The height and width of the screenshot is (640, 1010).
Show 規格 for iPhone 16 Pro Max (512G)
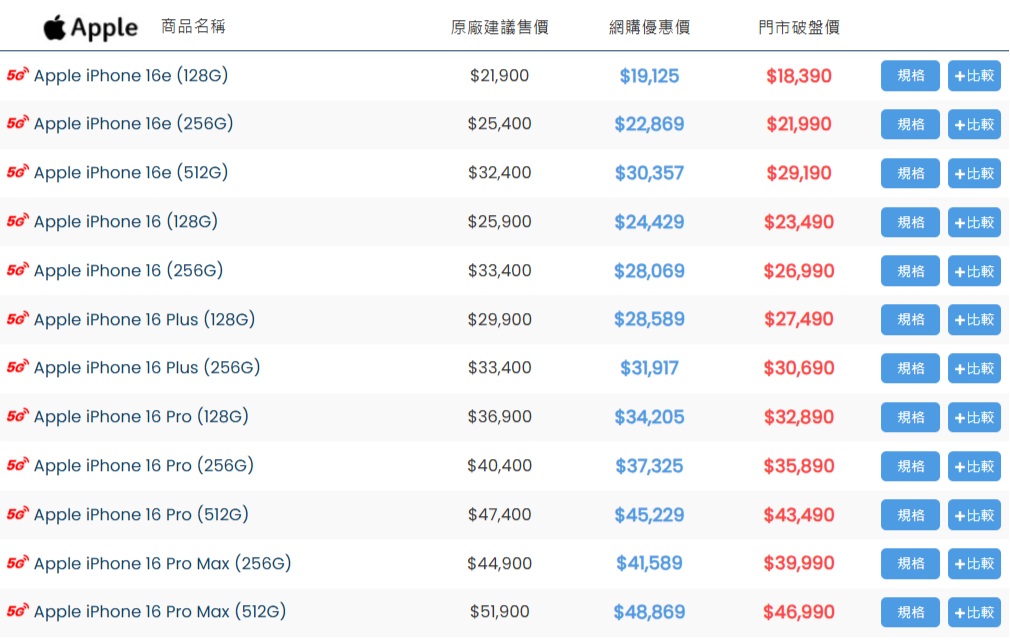[910, 612]
